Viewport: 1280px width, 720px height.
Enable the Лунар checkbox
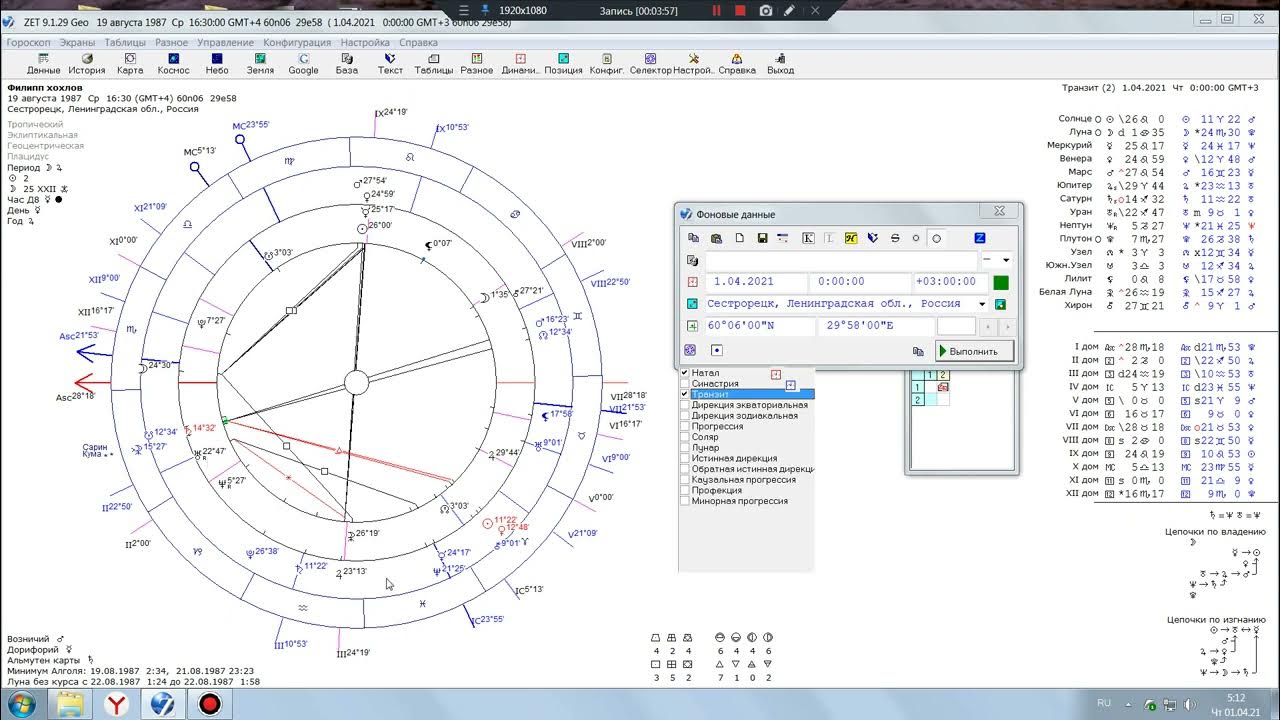pyautogui.click(x=685, y=448)
